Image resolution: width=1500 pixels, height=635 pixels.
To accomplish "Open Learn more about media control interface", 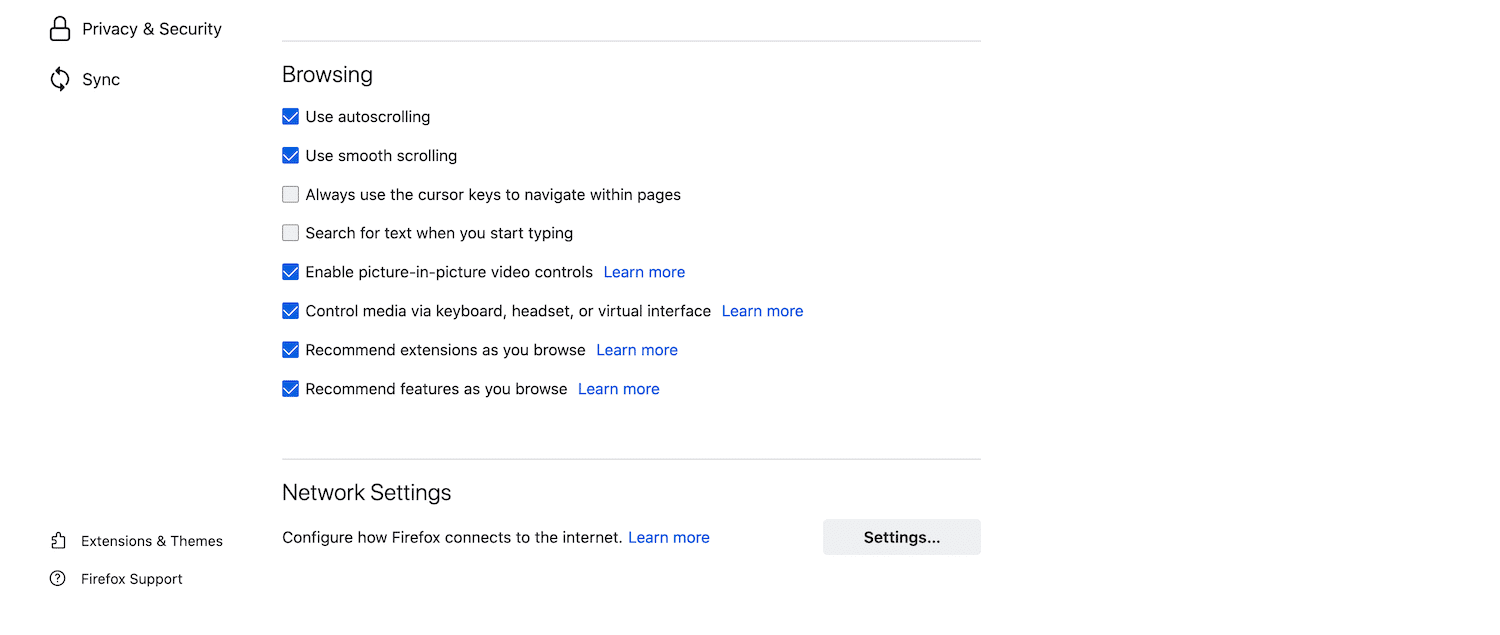I will tap(761, 310).
